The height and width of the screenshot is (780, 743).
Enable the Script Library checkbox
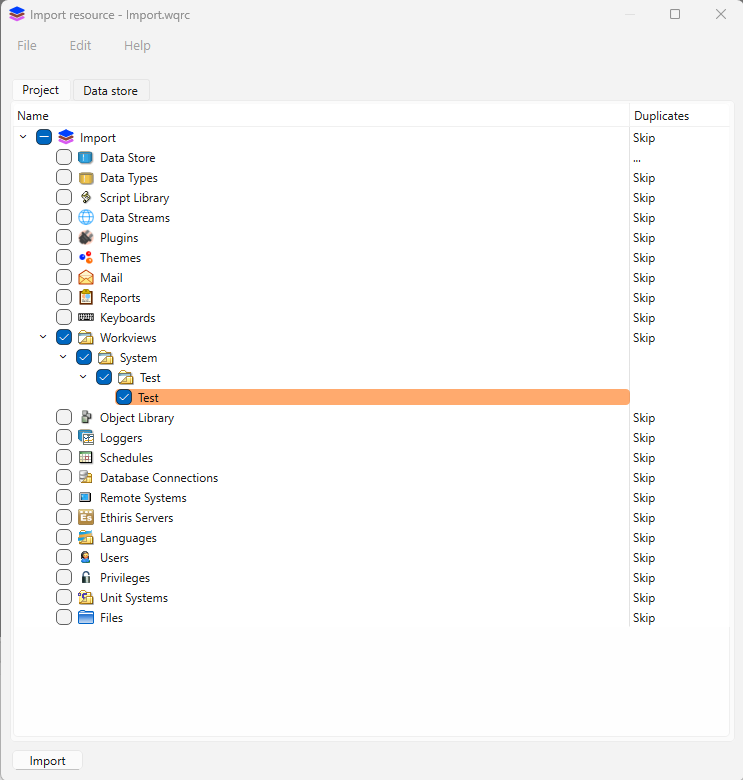(x=64, y=197)
